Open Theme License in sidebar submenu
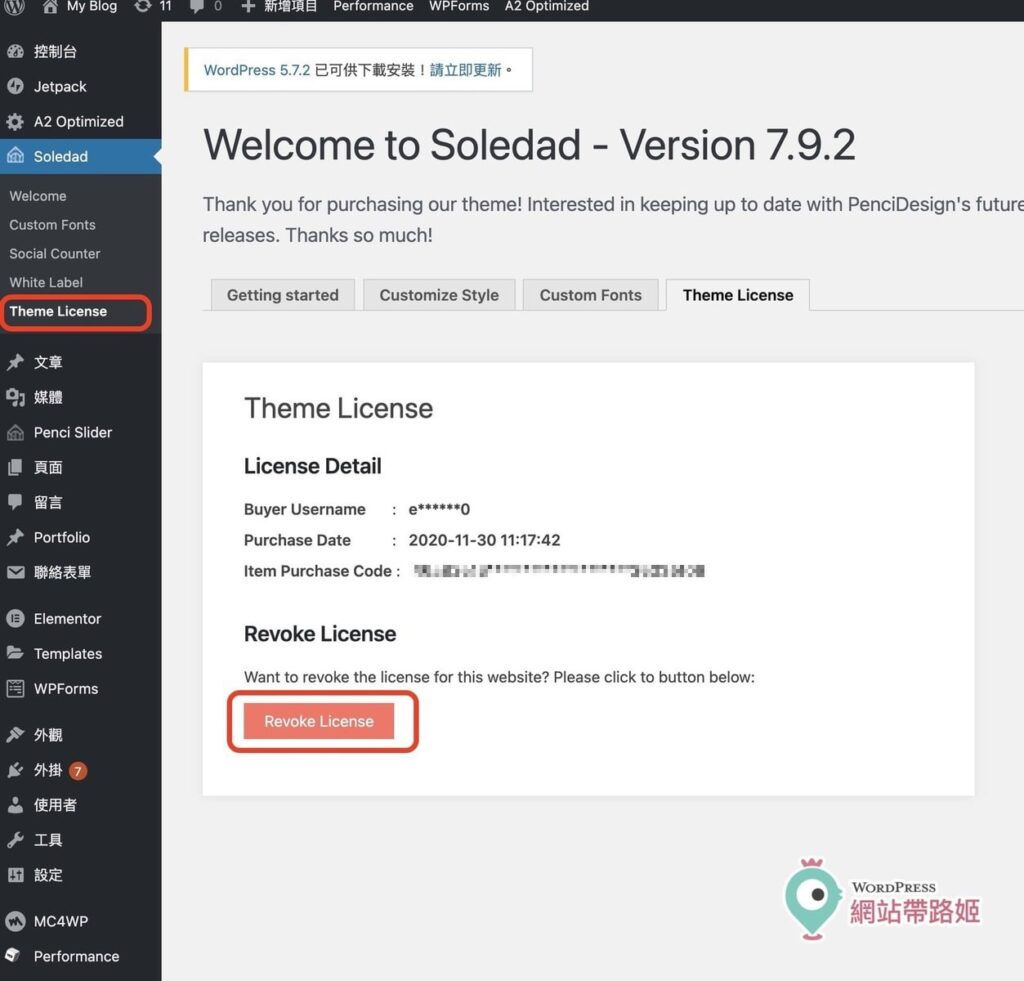This screenshot has height=981, width=1024. click(58, 312)
